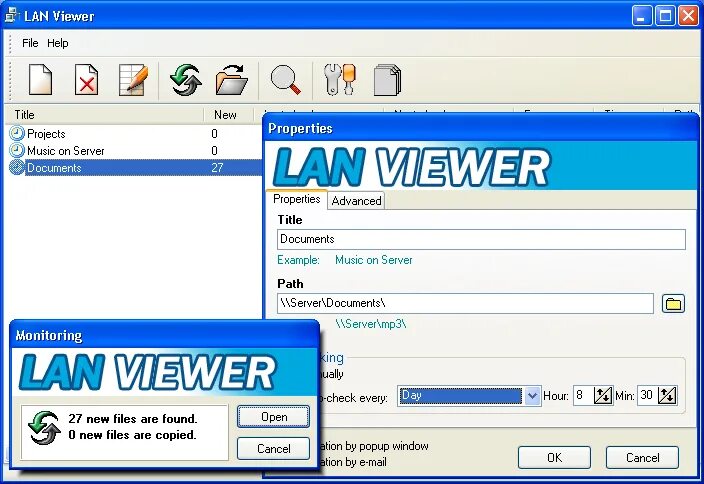
Task: Click the magnifying glass search icon
Action: pos(286,79)
